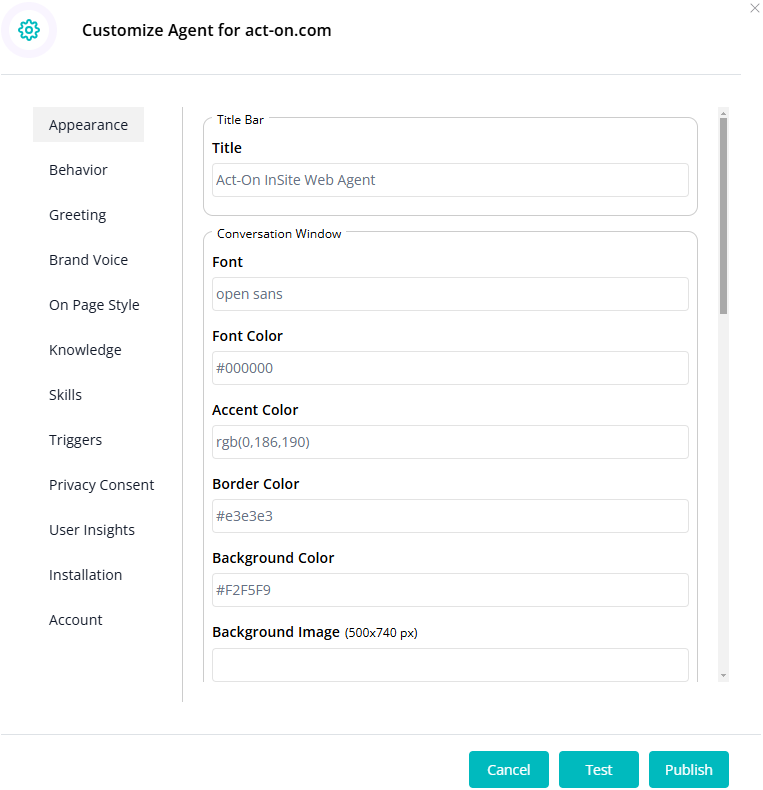The width and height of the screenshot is (763, 790).
Task: Open the Behavior section
Action: click(78, 170)
